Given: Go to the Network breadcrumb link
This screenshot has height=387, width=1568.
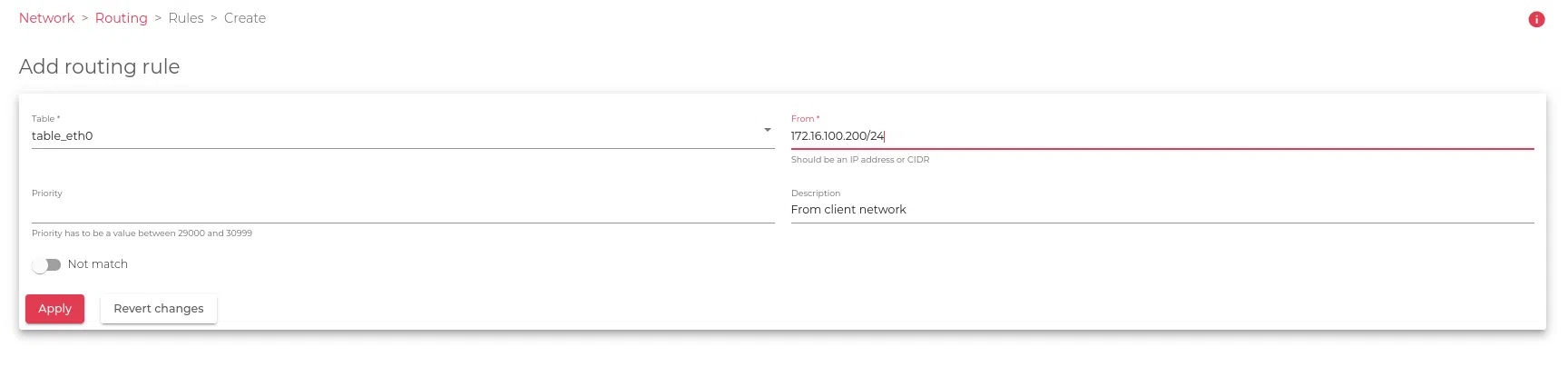Looking at the screenshot, I should click(x=46, y=18).
